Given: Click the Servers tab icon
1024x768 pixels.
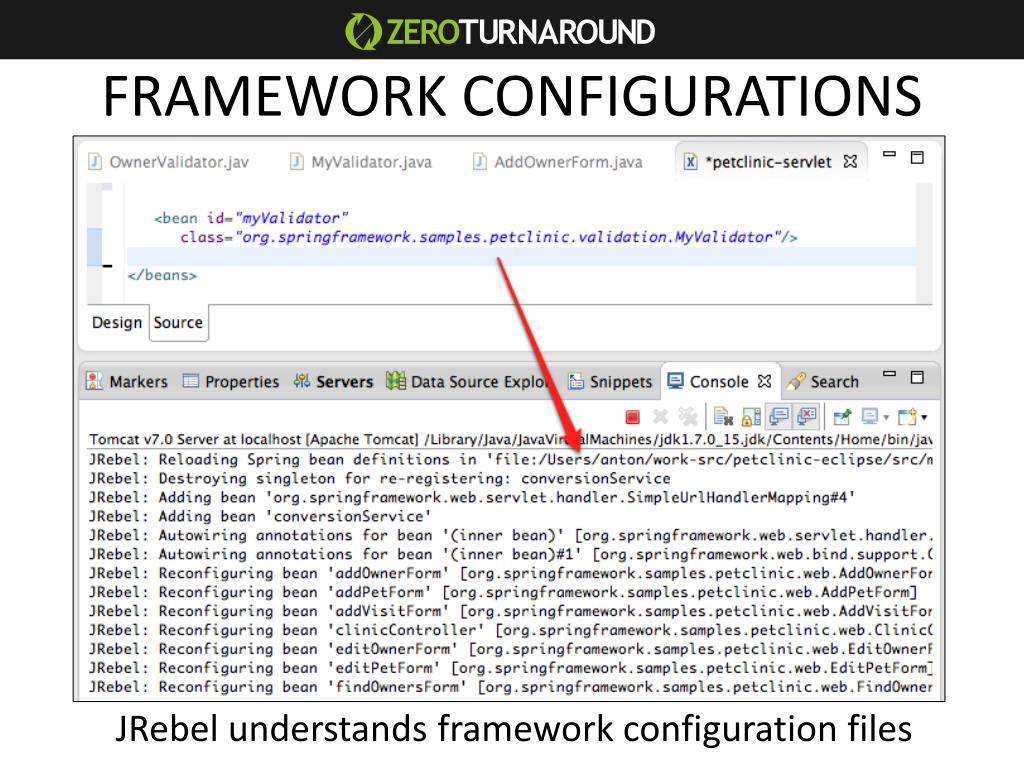Looking at the screenshot, I should coord(302,381).
